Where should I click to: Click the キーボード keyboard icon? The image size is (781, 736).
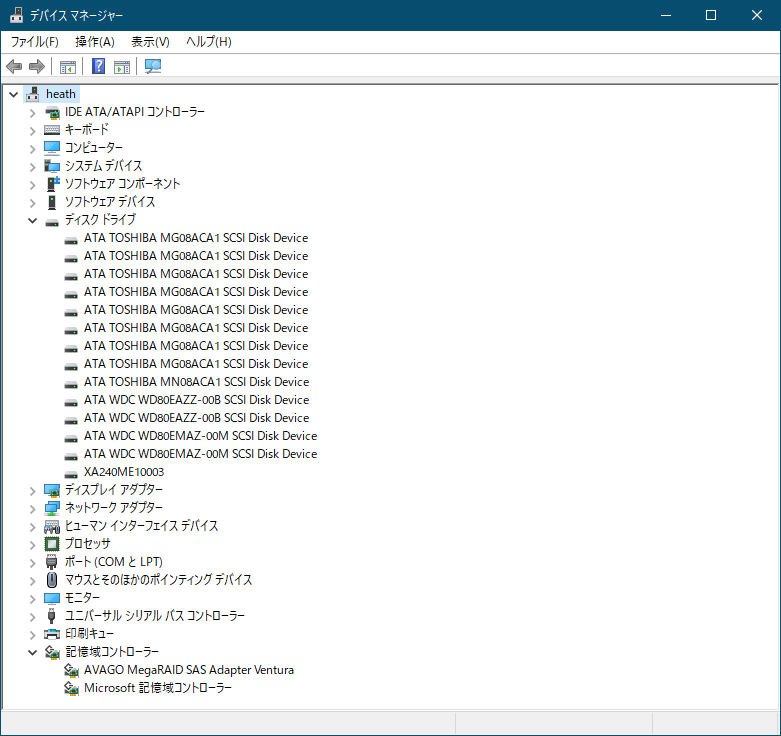coord(52,130)
